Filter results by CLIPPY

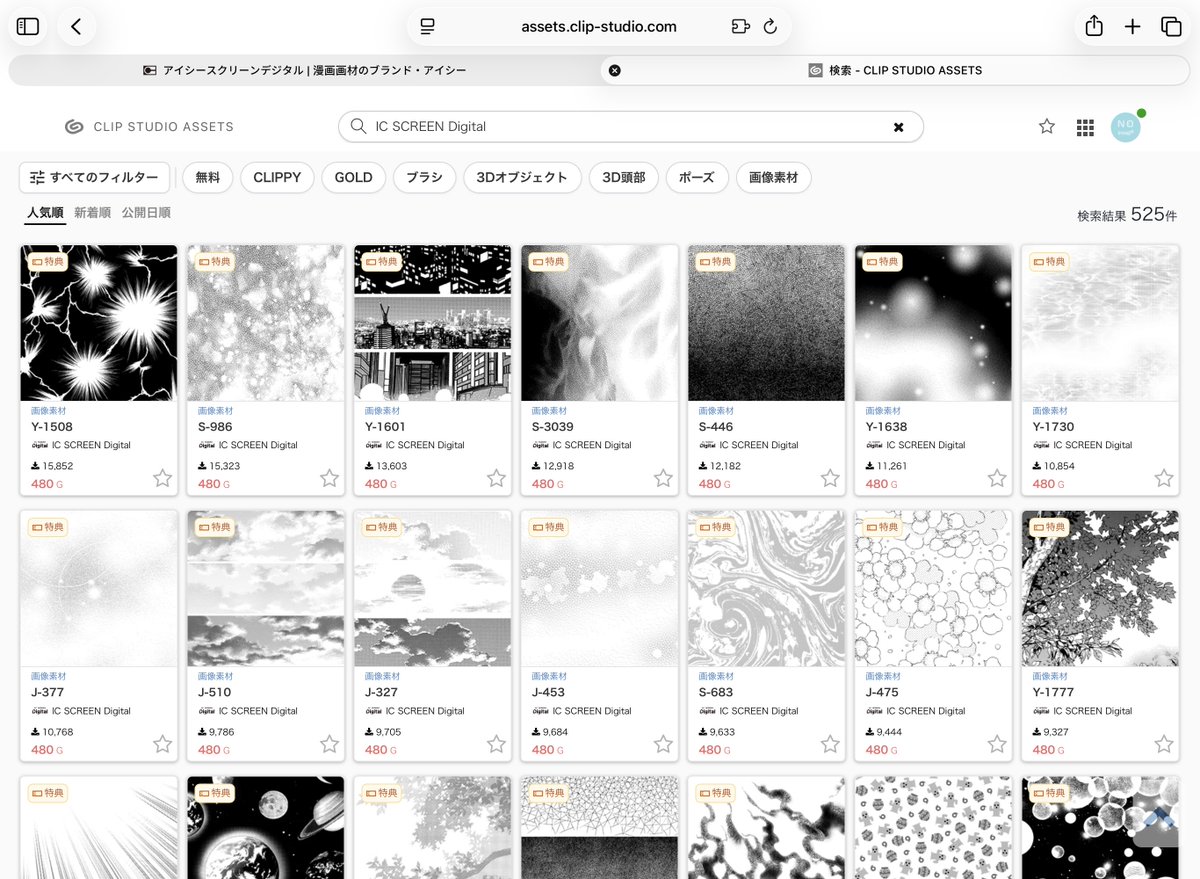click(x=277, y=177)
